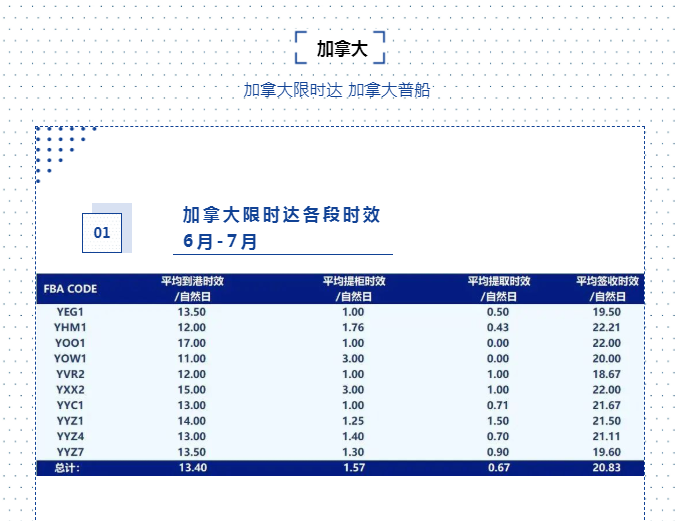Select the 平均到港时效 column header
The width and height of the screenshot is (675, 521).
[192, 288]
